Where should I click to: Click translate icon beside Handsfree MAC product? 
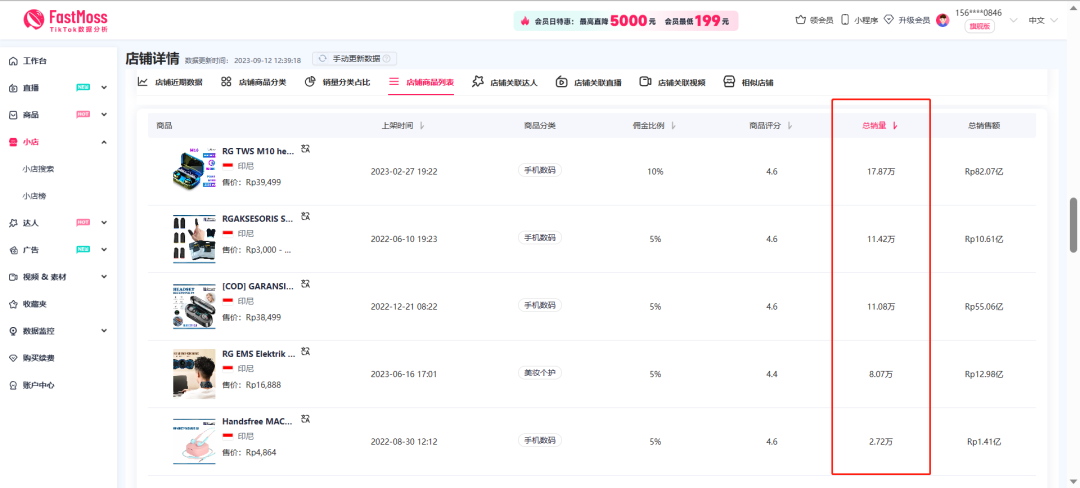306,419
